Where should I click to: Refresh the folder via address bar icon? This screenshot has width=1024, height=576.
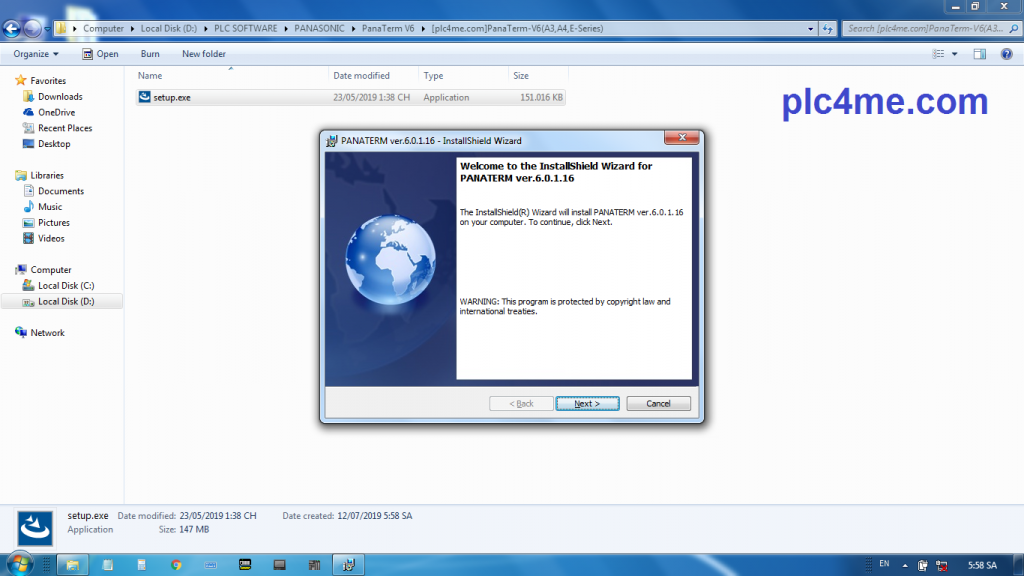pos(828,28)
